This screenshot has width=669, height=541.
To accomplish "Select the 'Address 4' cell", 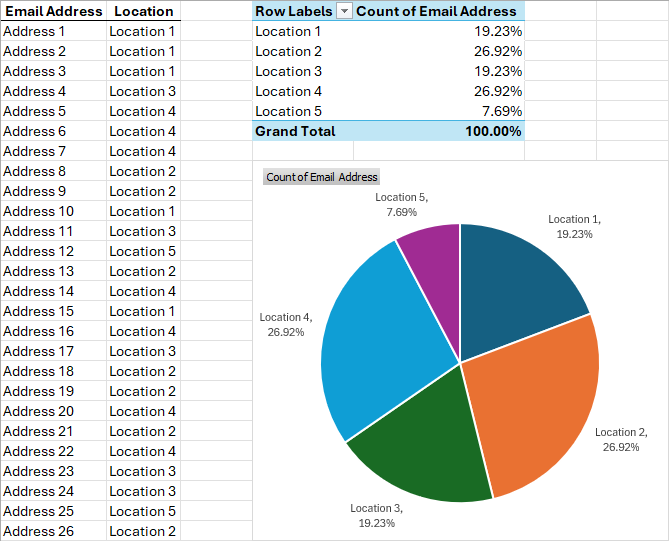I will [53, 91].
